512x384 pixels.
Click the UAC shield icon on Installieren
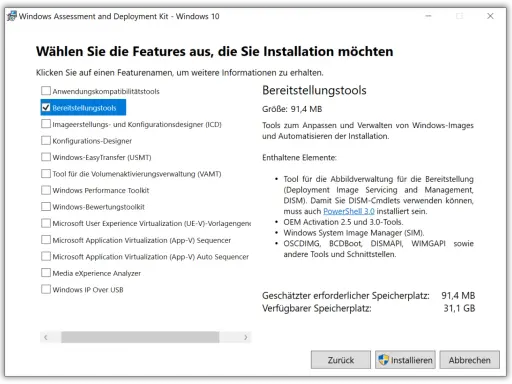(x=384, y=360)
